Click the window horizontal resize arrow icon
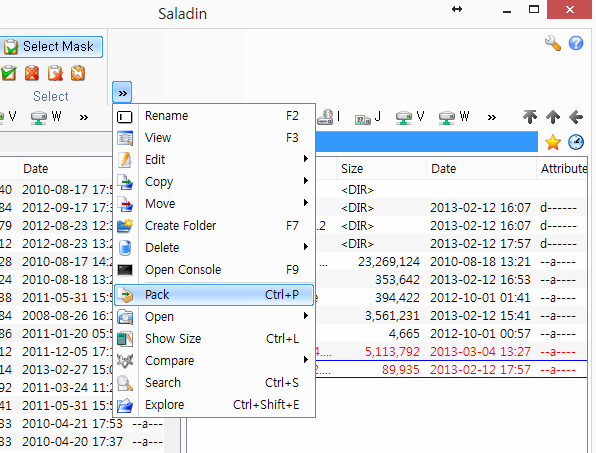 (x=457, y=9)
